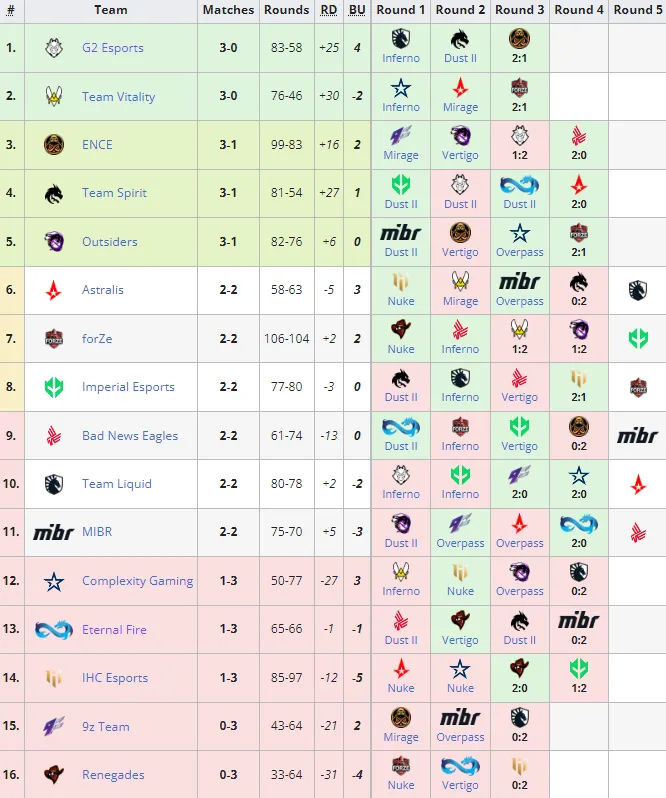The image size is (666, 798).
Task: Open Overpass map link in 9z Team's Round 2
Action: click(460, 737)
